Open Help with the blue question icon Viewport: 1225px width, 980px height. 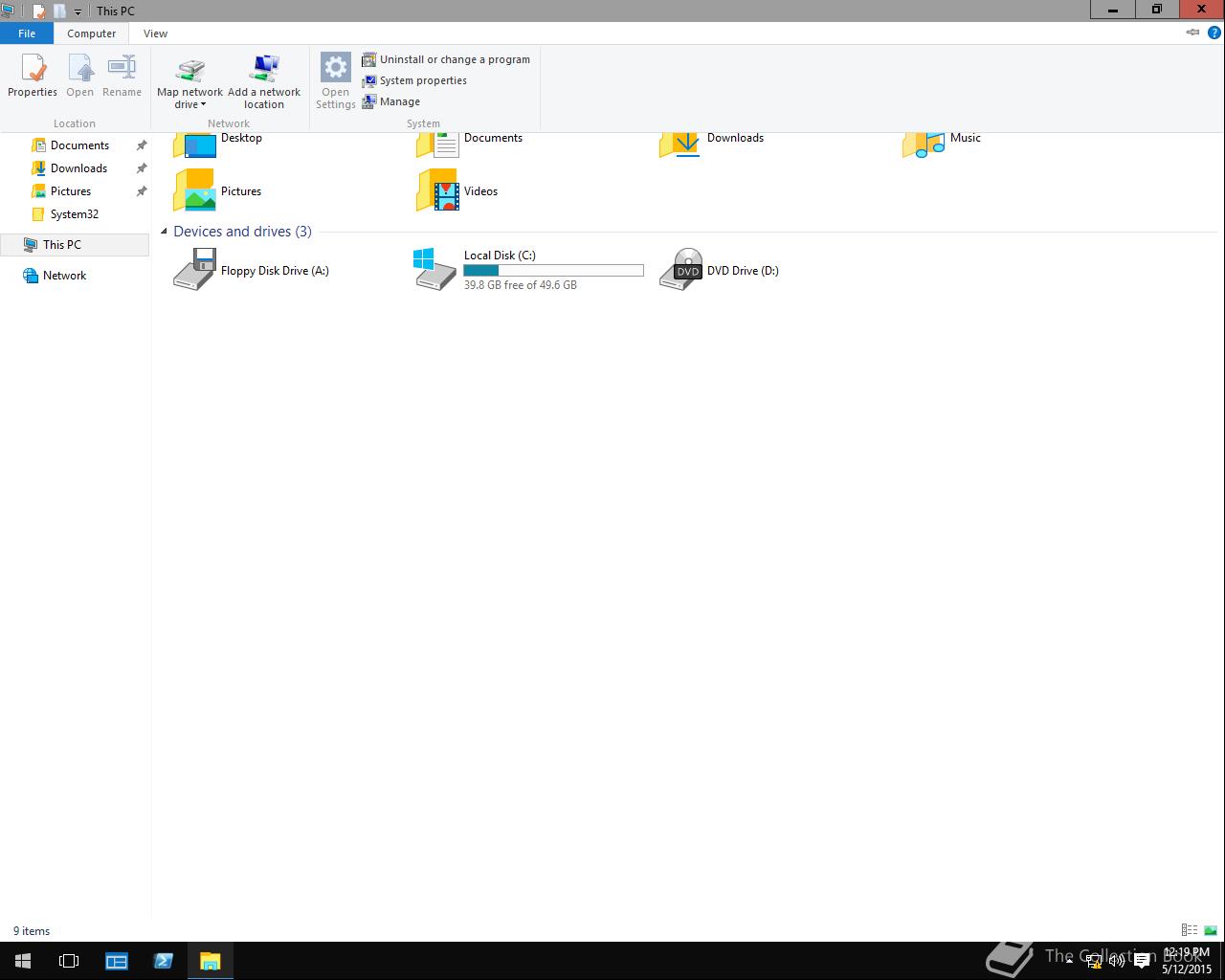click(1214, 33)
